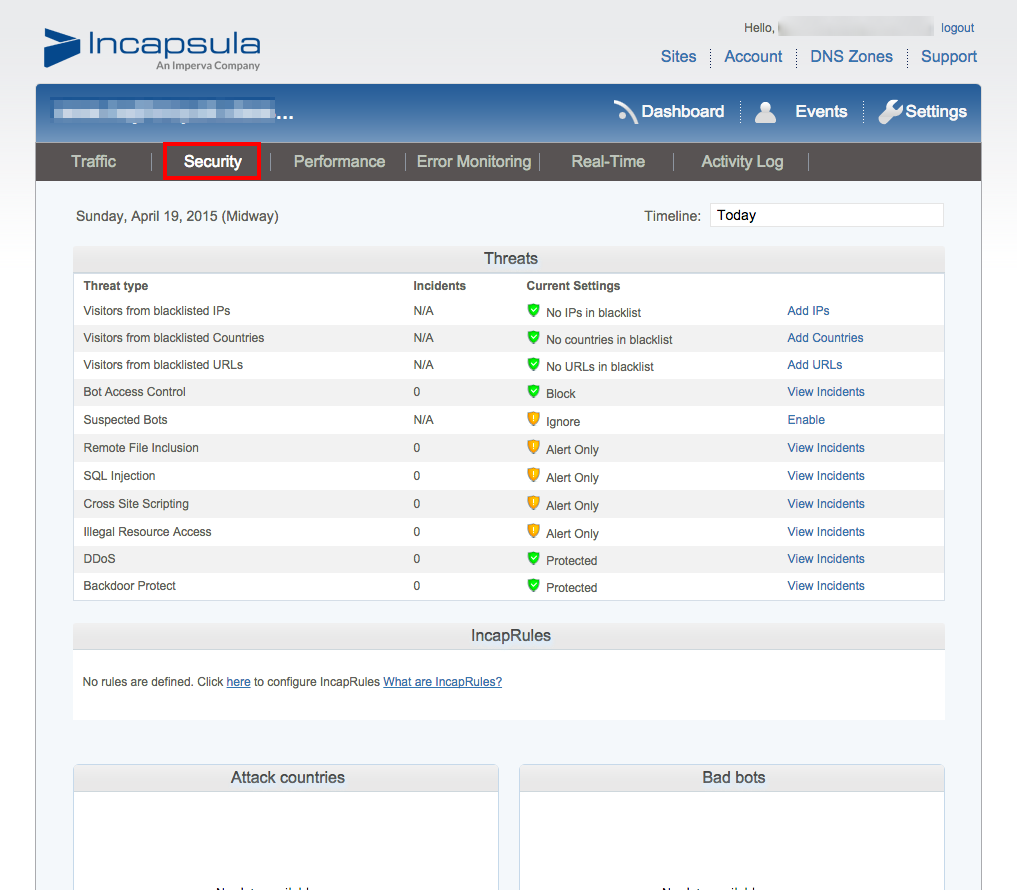Go to the Real-Time tab
This screenshot has width=1017, height=890.
[608, 161]
